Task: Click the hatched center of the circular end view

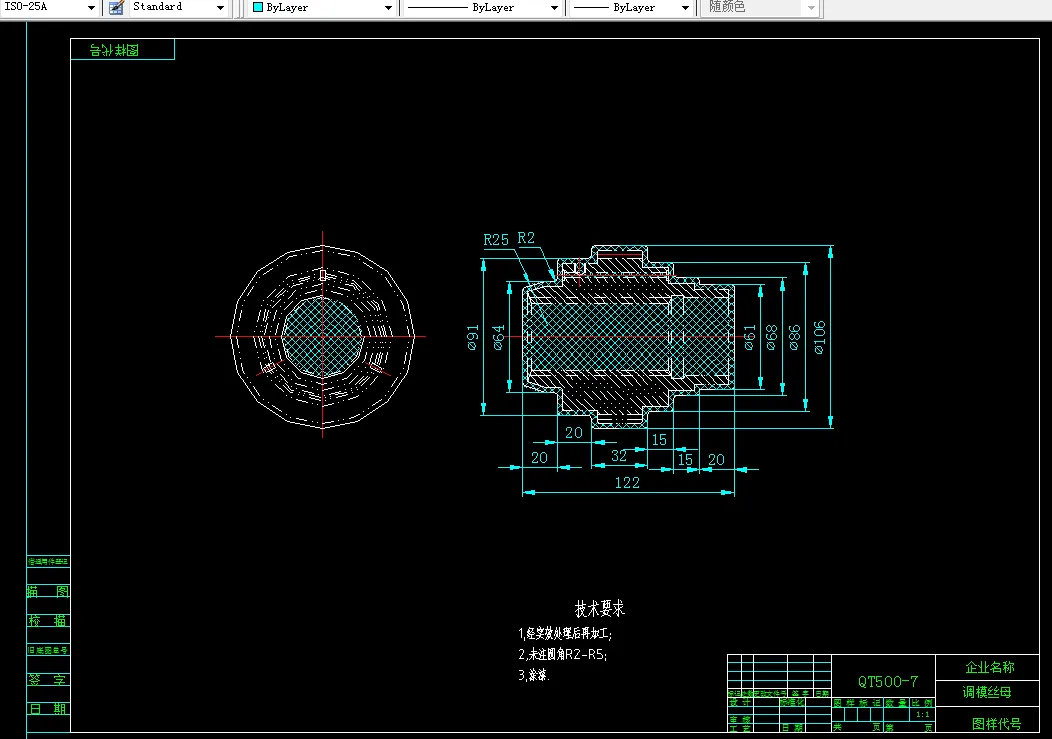Action: tap(322, 336)
